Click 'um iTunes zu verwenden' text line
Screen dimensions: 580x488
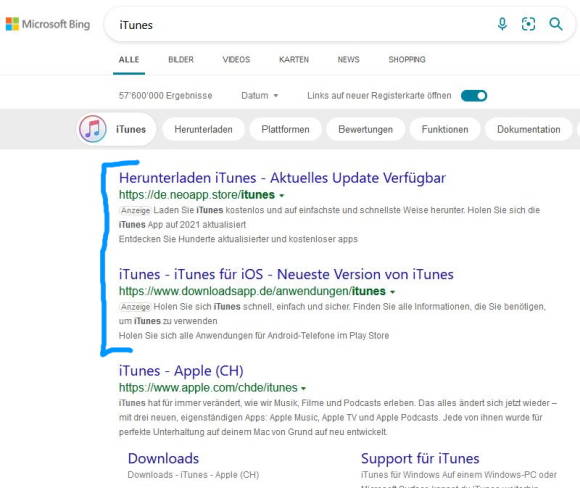168,321
